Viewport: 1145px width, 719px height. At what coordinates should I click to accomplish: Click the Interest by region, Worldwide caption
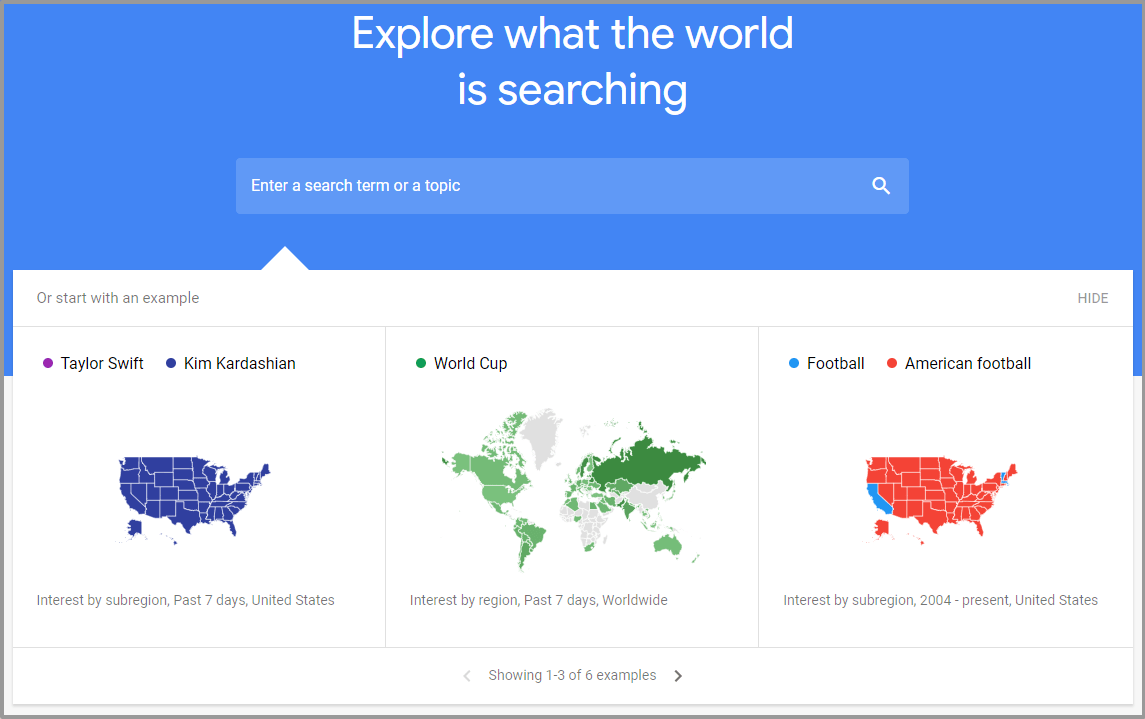point(538,600)
